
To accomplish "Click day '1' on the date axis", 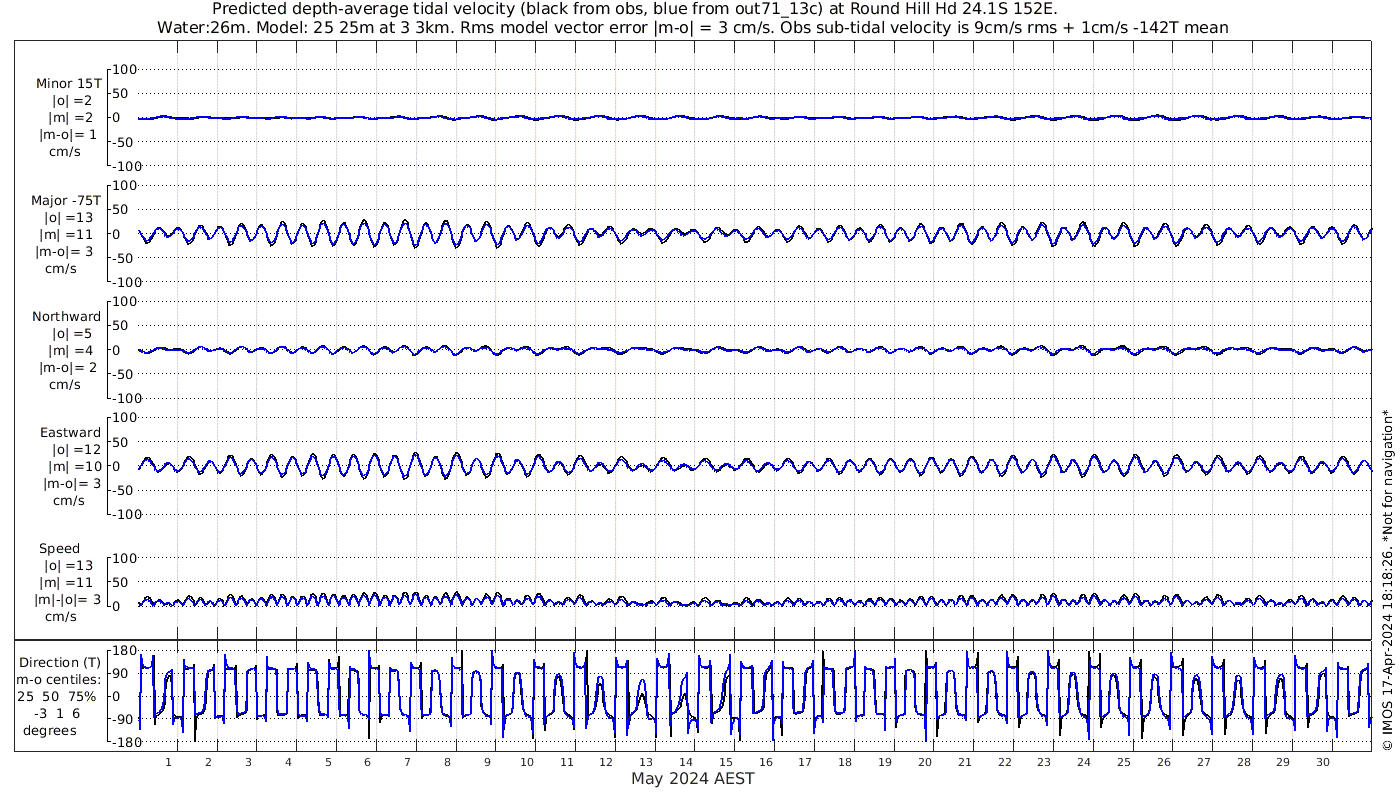I will 168,762.
